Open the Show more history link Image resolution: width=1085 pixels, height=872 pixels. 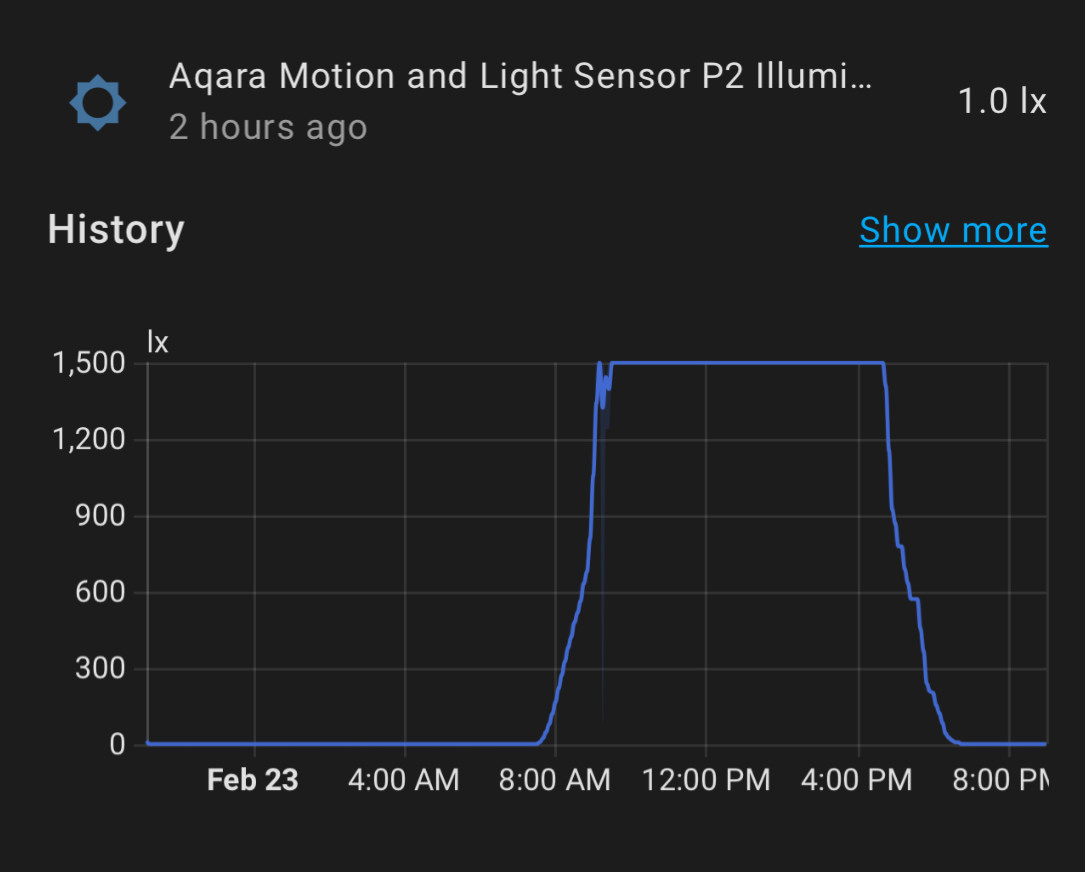pos(953,230)
